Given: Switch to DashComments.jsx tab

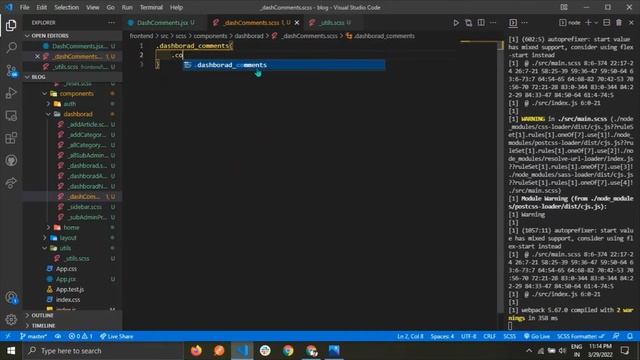Looking at the screenshot, I should 165,23.
